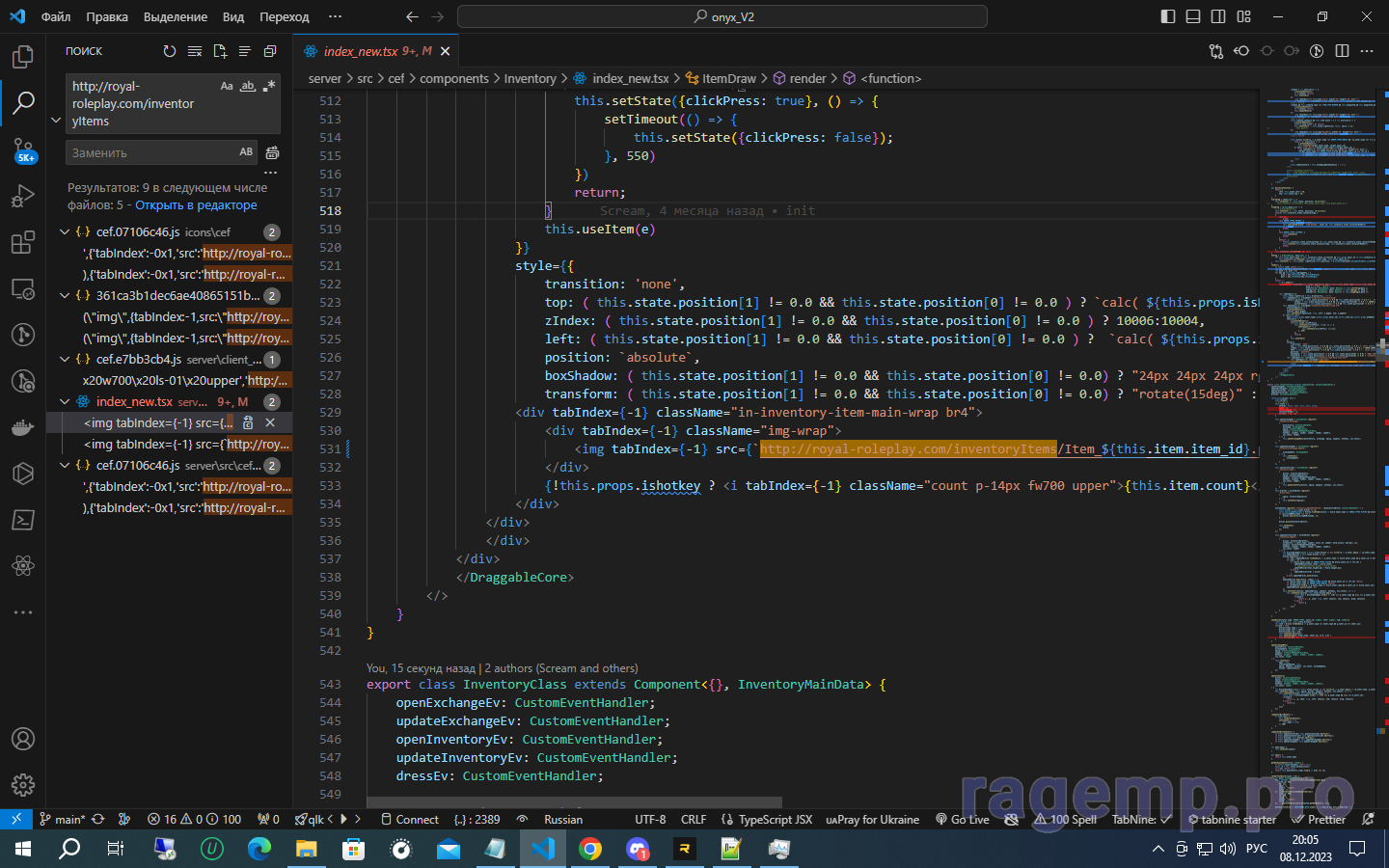Click the Replace All icon

click(272, 152)
